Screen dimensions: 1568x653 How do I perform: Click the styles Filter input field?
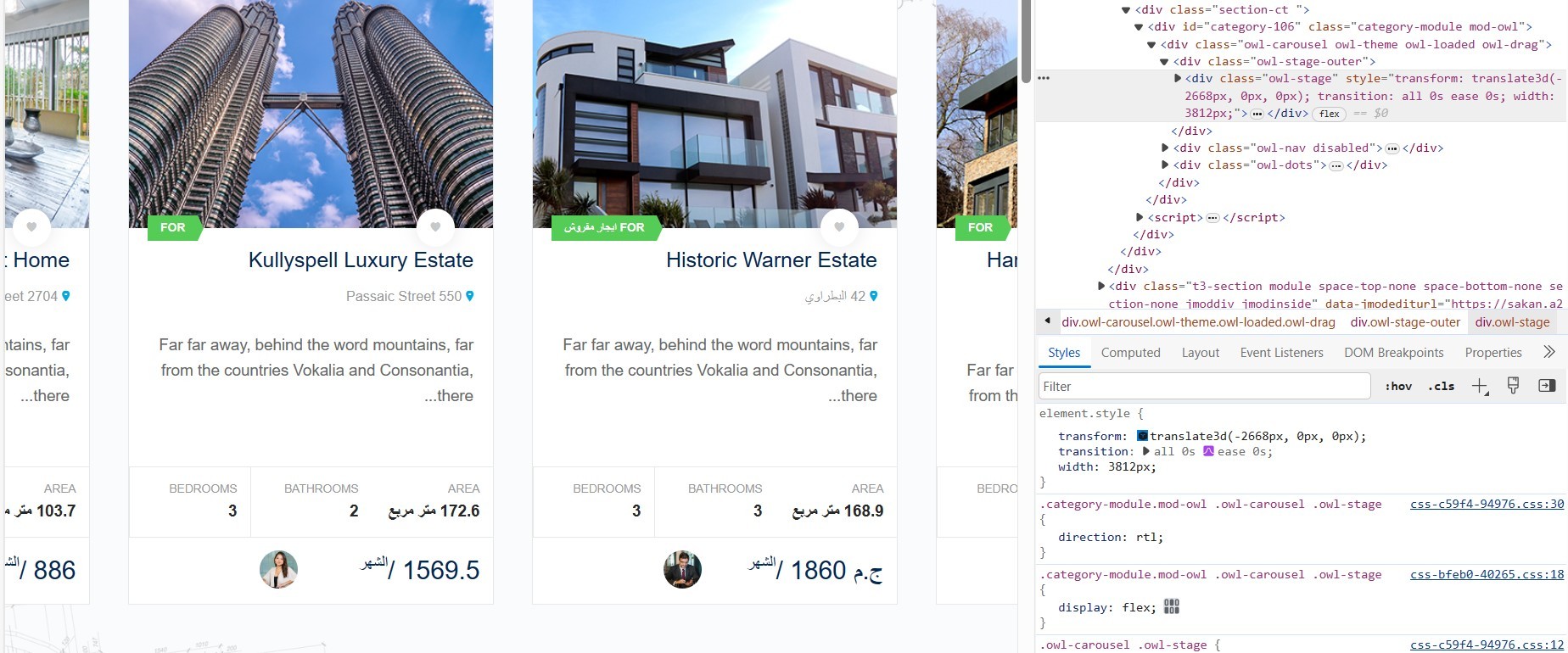(1204, 386)
